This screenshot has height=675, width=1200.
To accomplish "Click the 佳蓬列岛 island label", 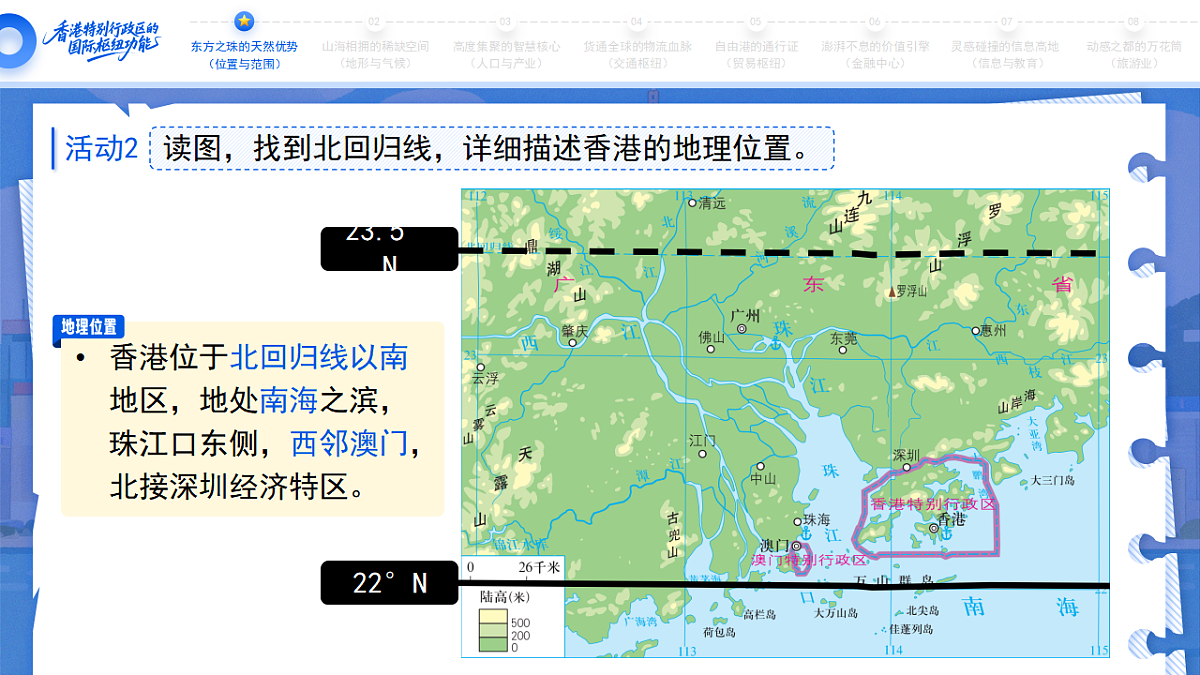I will pos(910,629).
